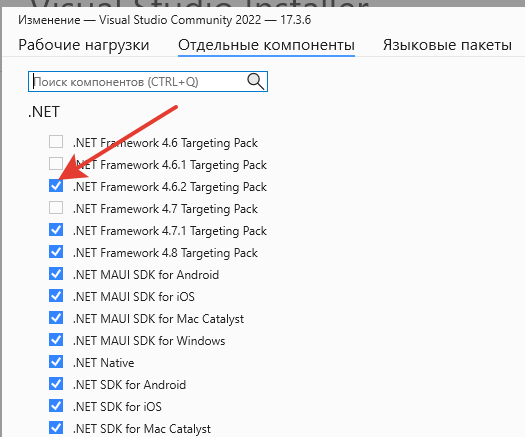Focus the Поиск компонентов search field

point(148,81)
